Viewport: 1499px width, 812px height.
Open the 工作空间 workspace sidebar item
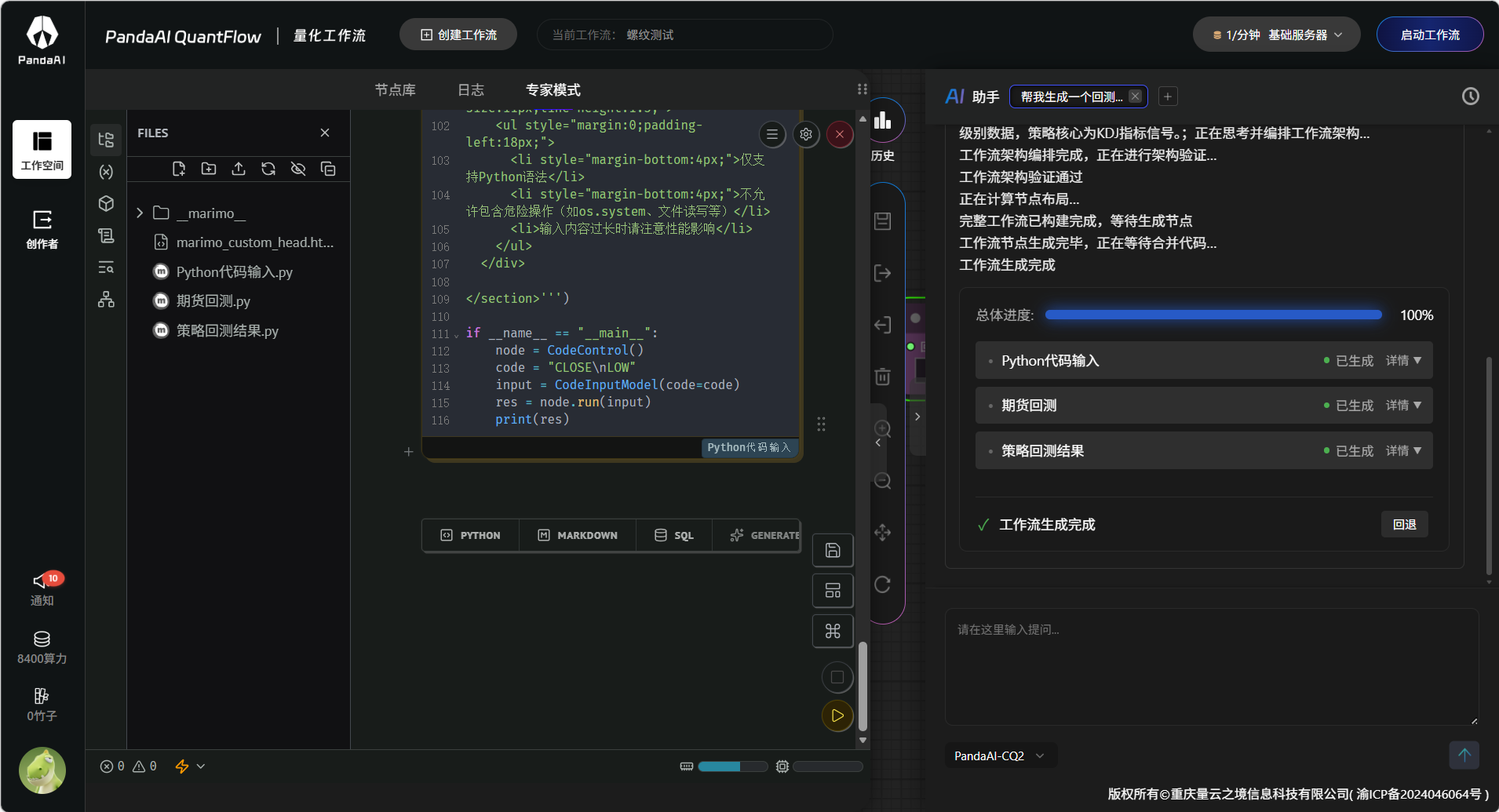42,149
